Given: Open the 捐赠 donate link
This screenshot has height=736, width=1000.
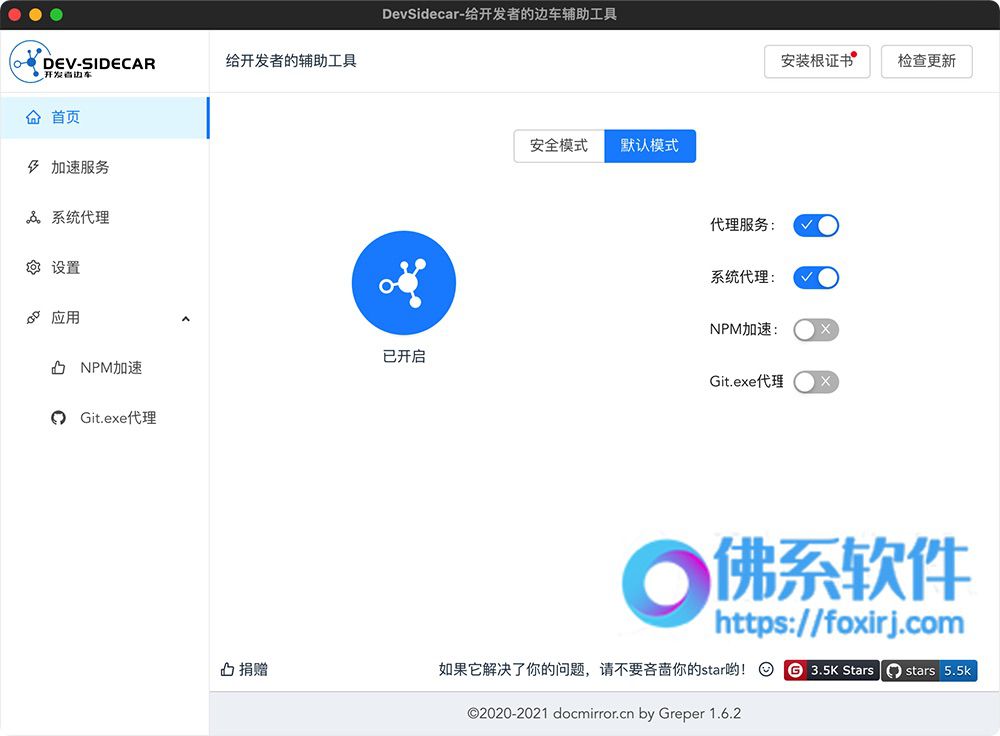Looking at the screenshot, I should (244, 669).
